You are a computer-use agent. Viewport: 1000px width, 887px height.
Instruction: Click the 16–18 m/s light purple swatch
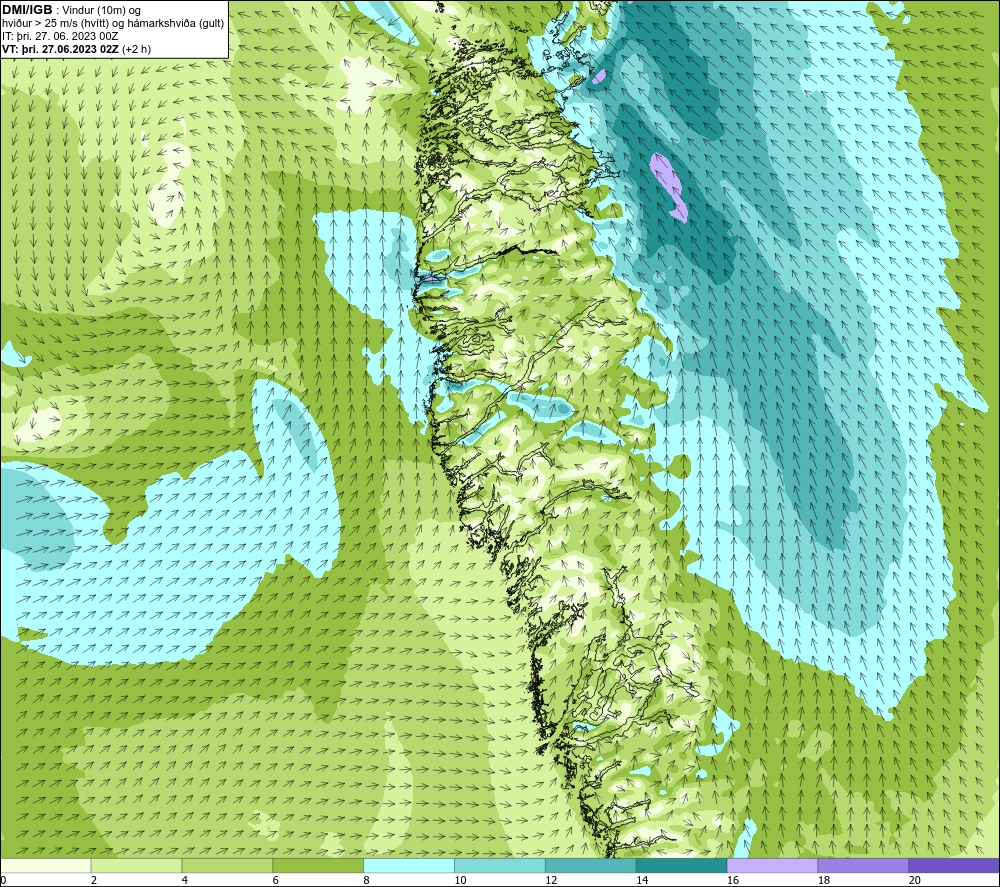point(772,865)
